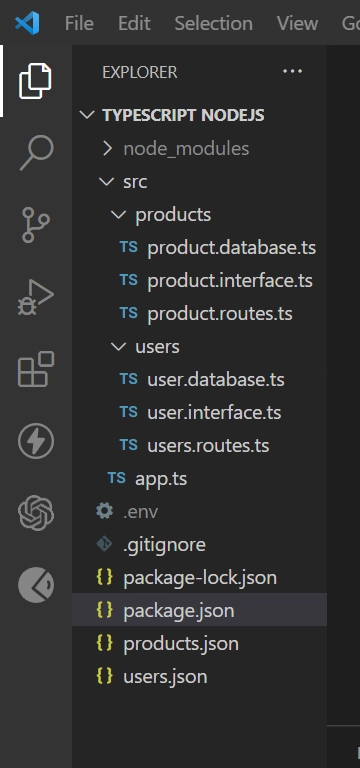
Task: Open the File menu
Action: coord(79,23)
